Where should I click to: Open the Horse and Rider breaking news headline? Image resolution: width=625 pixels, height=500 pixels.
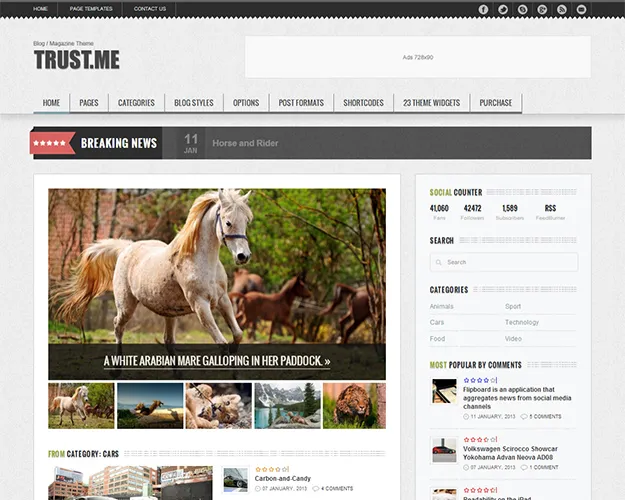click(245, 143)
